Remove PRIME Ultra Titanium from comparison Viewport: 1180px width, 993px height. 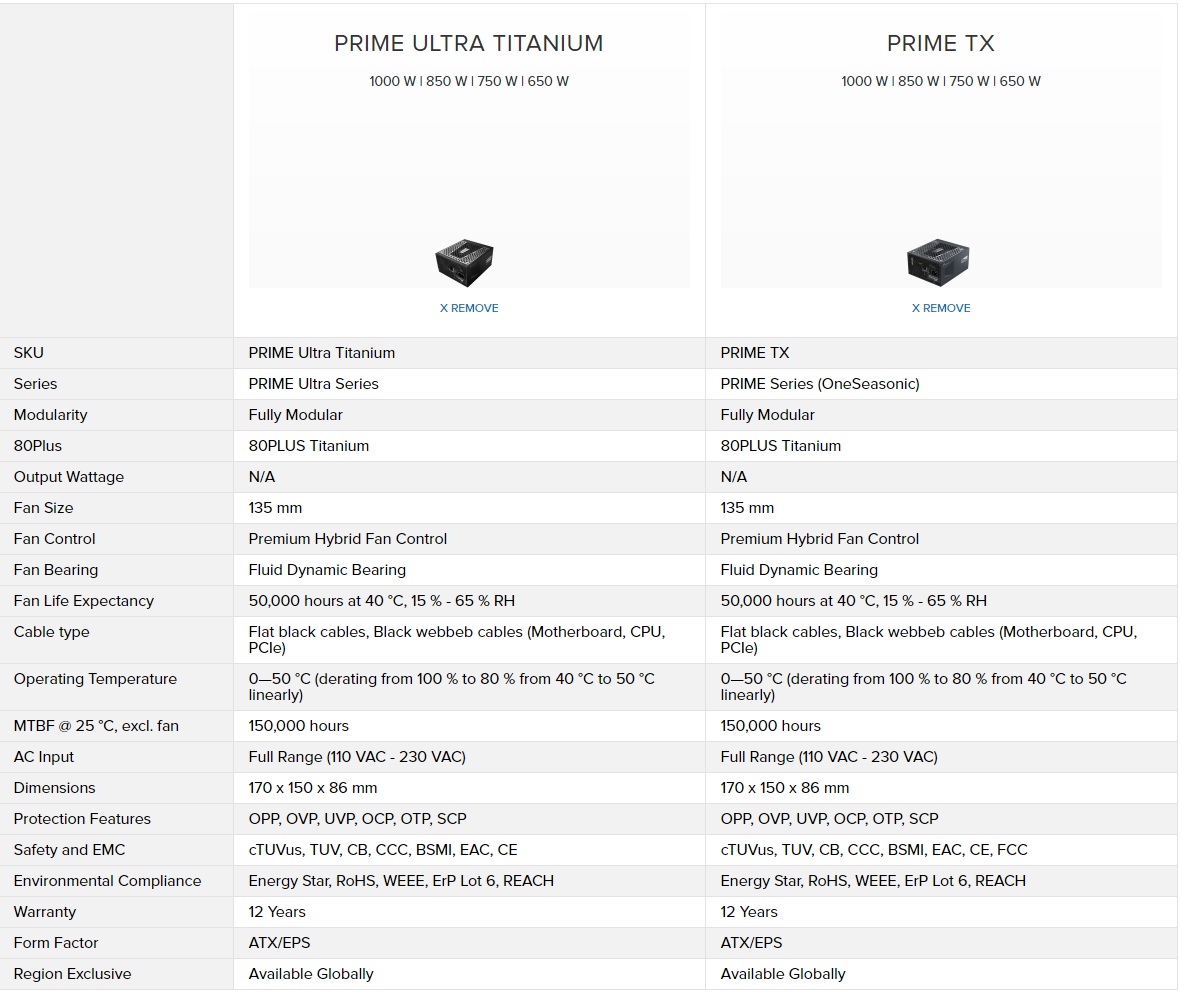coord(469,308)
